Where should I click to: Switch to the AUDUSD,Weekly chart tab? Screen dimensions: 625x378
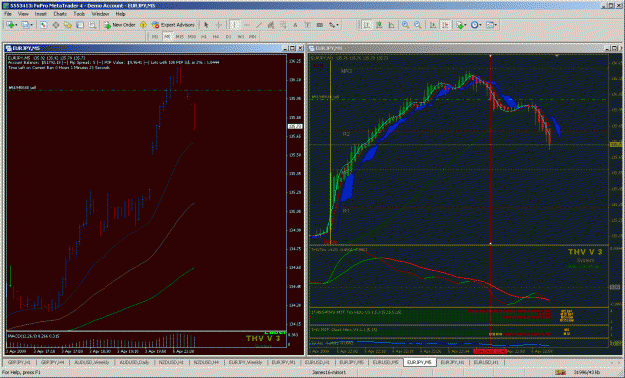(92, 362)
